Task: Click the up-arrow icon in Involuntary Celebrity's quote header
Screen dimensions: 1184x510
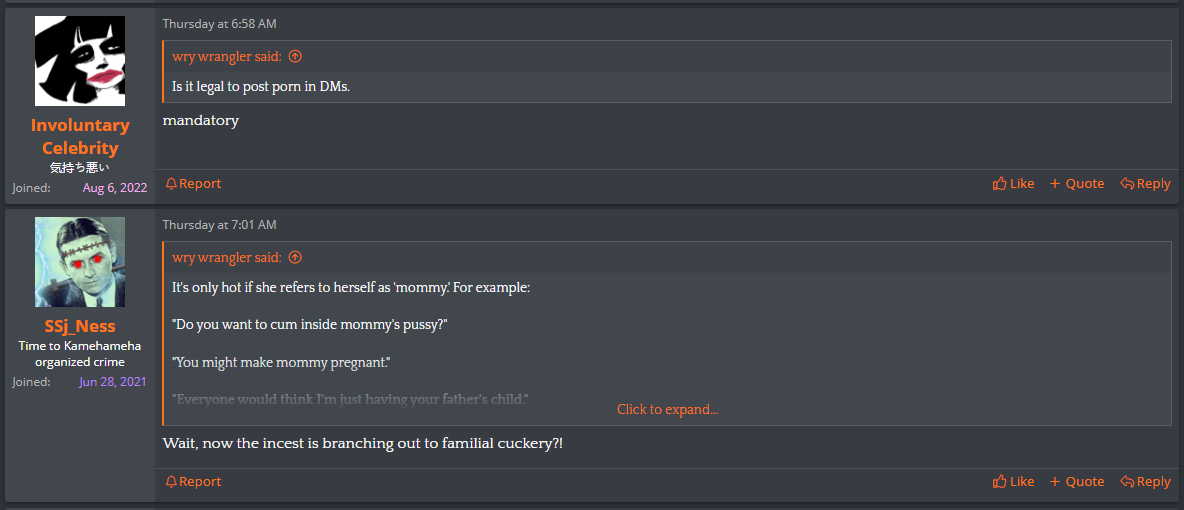Action: [295, 56]
